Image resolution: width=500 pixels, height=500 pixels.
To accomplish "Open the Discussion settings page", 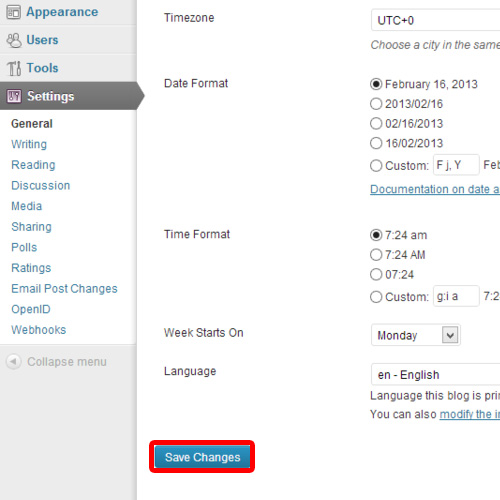I will click(x=41, y=185).
